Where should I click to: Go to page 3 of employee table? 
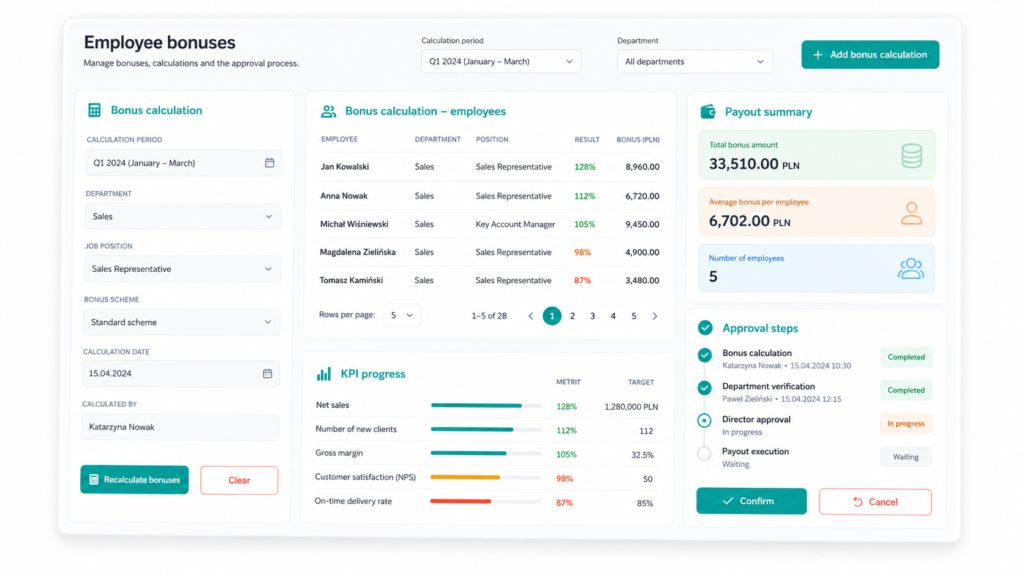tap(592, 316)
